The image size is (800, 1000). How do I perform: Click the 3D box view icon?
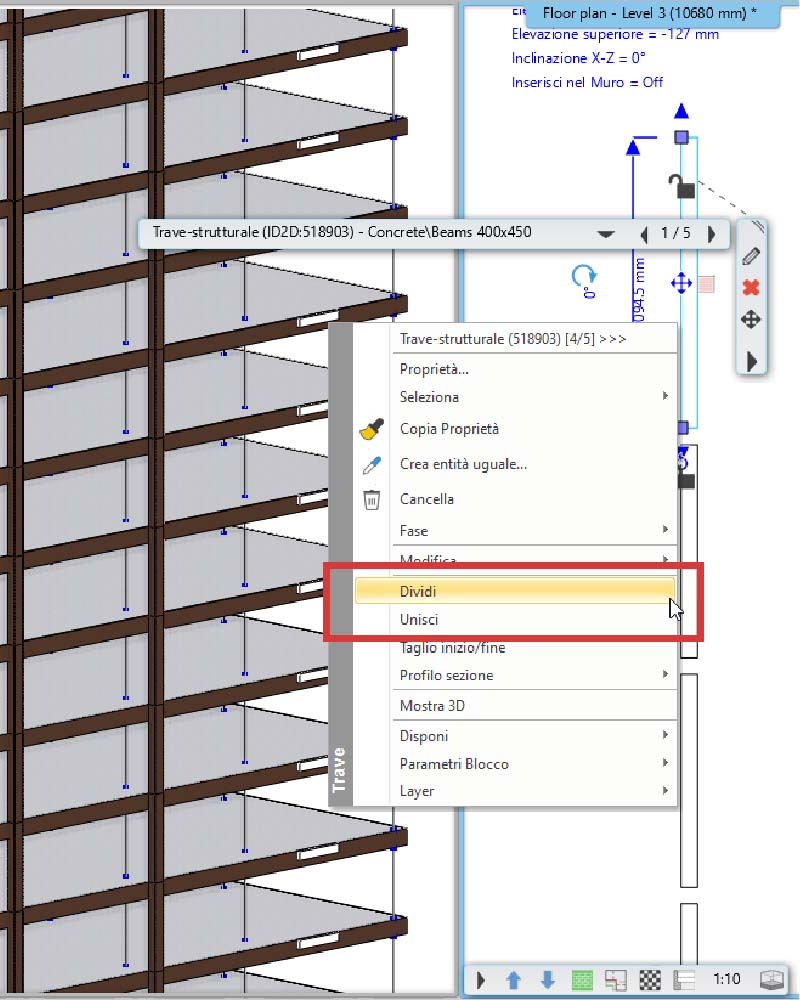pos(770,980)
